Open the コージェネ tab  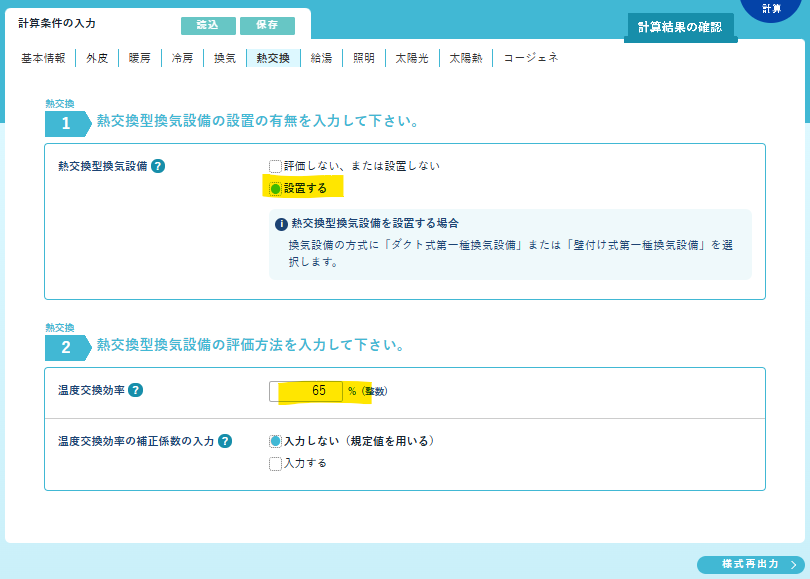[x=530, y=58]
